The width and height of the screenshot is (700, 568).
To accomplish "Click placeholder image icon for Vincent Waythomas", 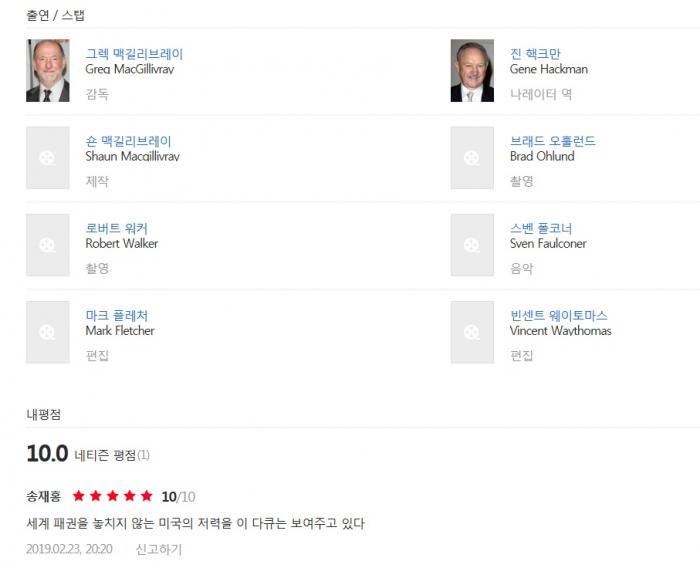I will coord(472,332).
